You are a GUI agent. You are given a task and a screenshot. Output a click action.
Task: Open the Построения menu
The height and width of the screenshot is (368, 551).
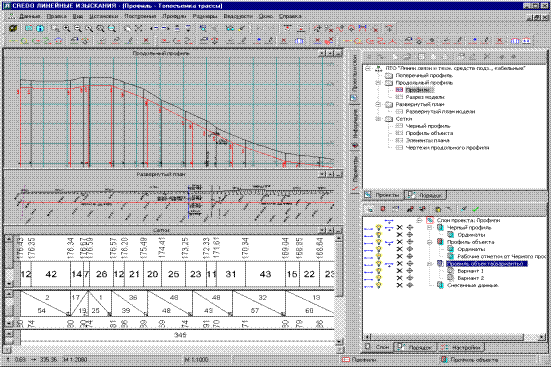(140, 16)
